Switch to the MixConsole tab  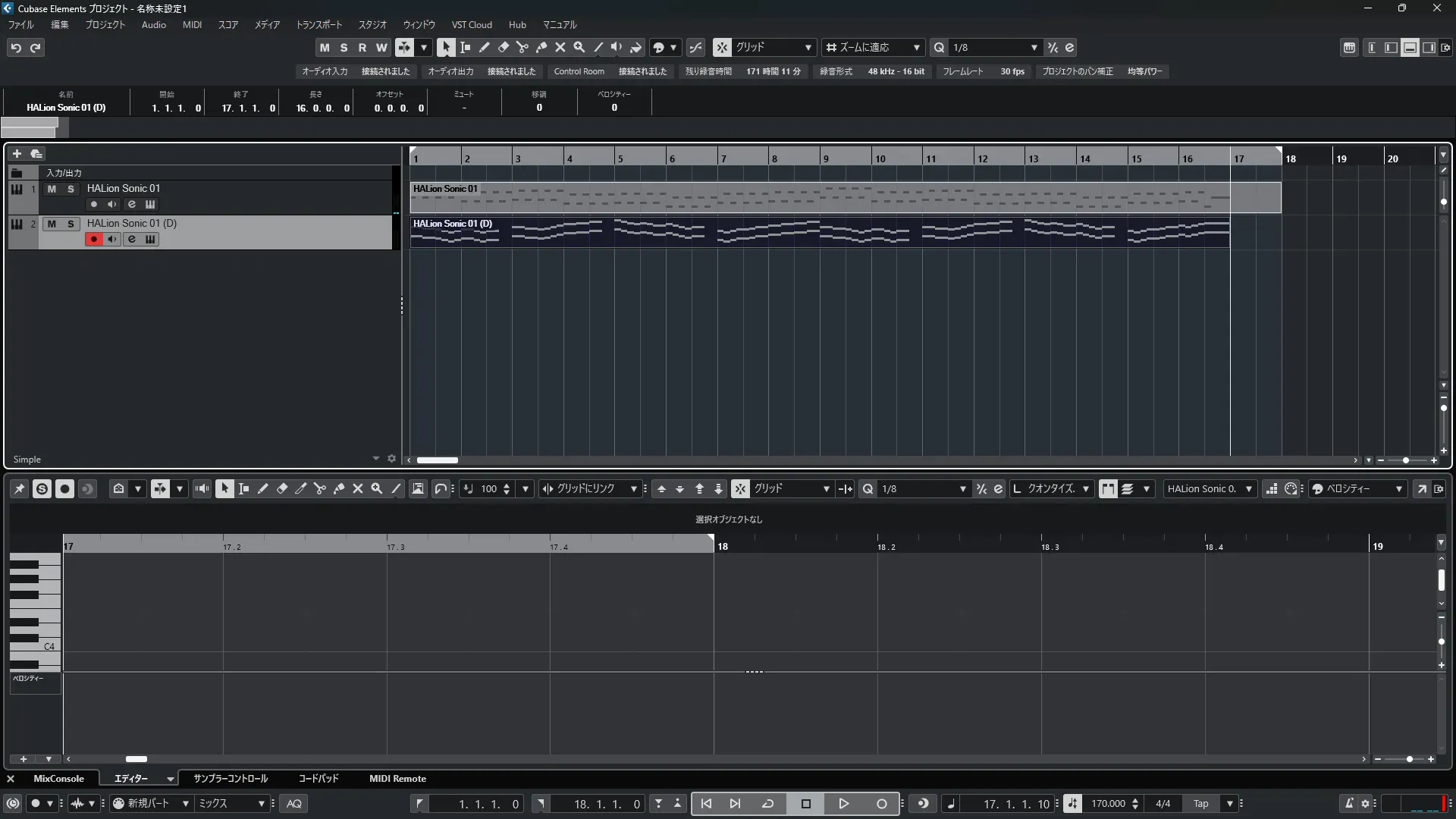tap(58, 779)
